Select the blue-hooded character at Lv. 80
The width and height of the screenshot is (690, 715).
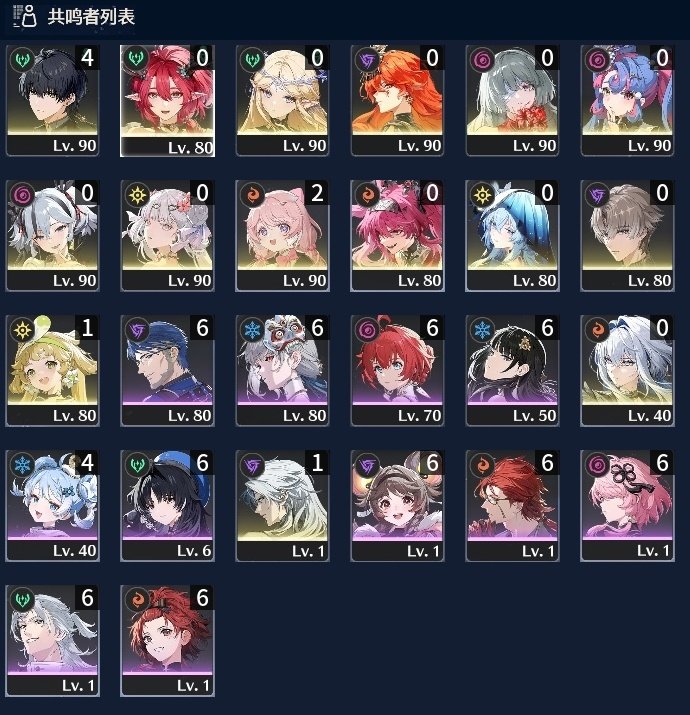point(512,235)
